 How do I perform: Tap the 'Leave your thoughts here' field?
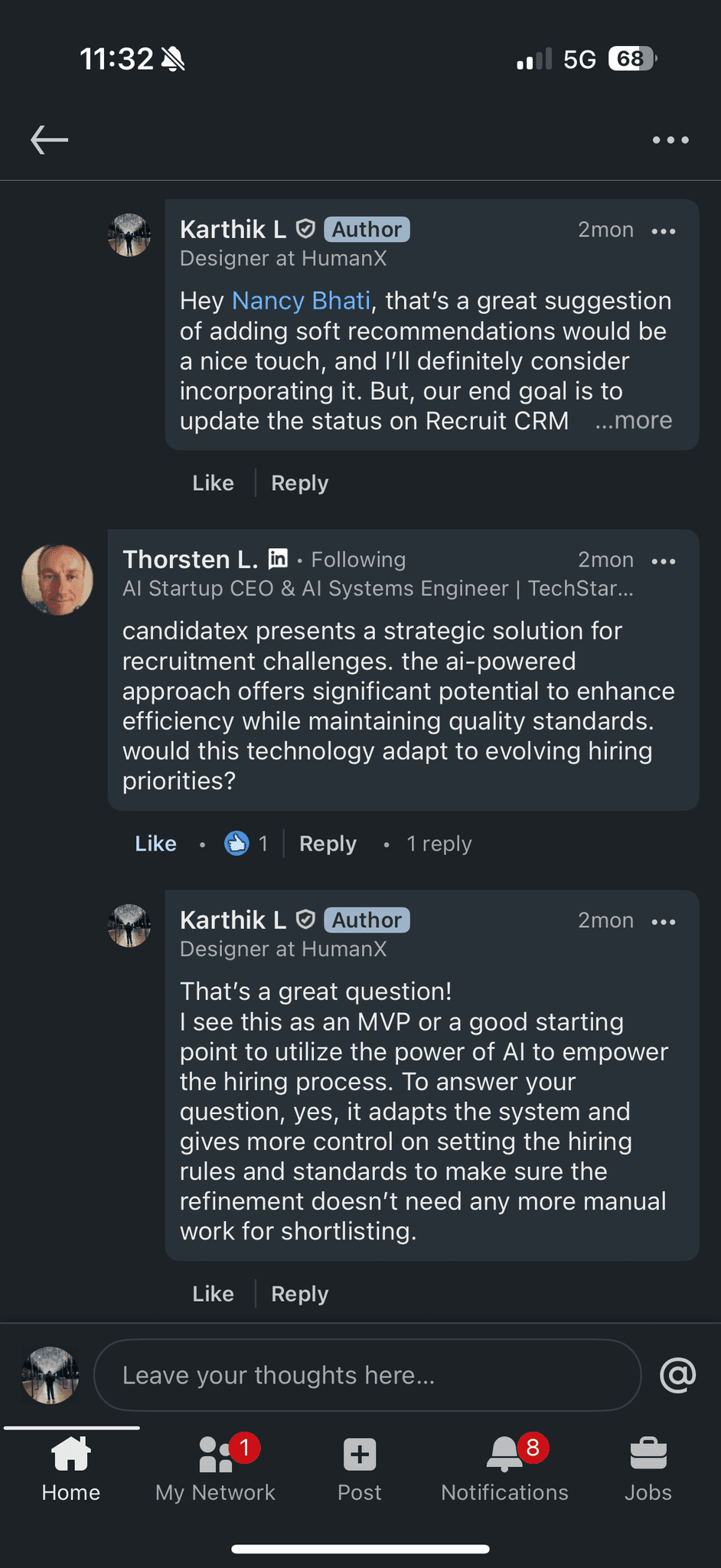pos(367,1375)
